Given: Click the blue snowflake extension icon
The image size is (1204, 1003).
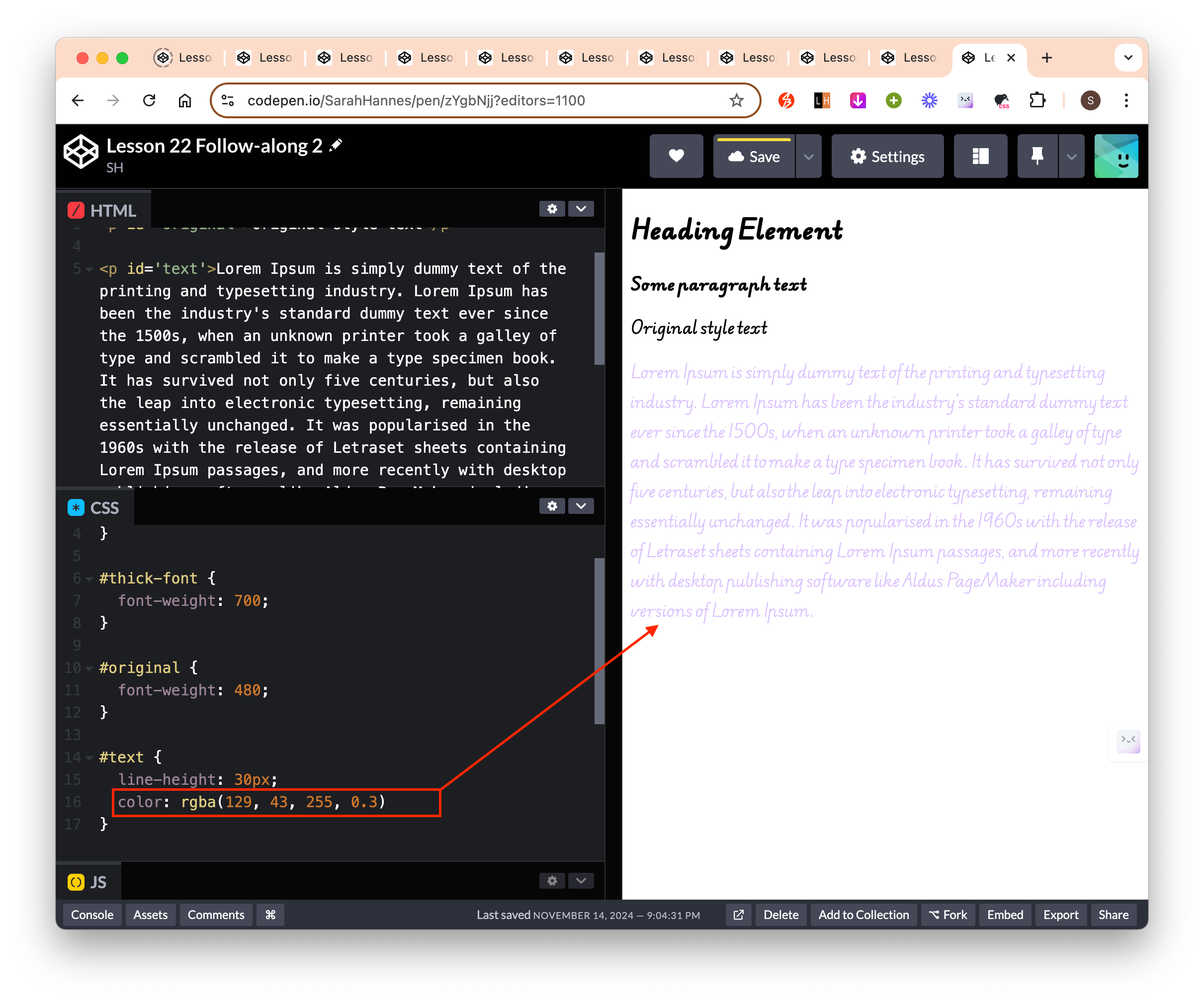Looking at the screenshot, I should tap(930, 101).
